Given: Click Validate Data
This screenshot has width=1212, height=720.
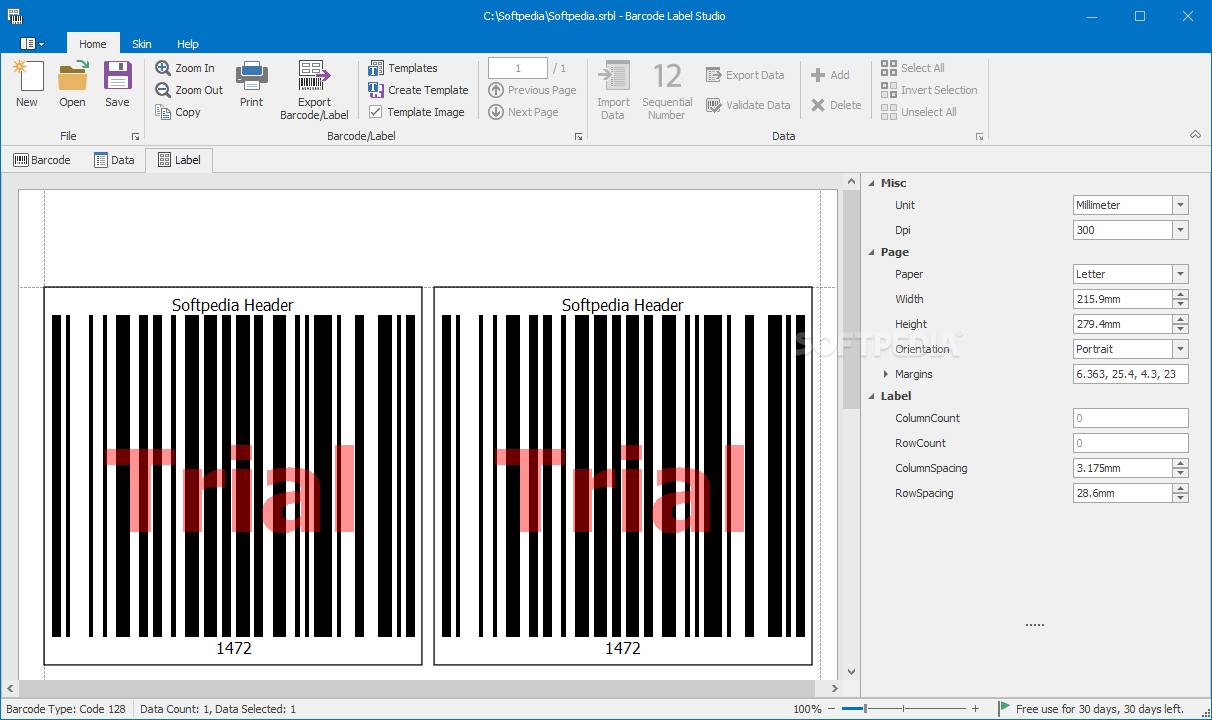Looking at the screenshot, I should point(748,105).
